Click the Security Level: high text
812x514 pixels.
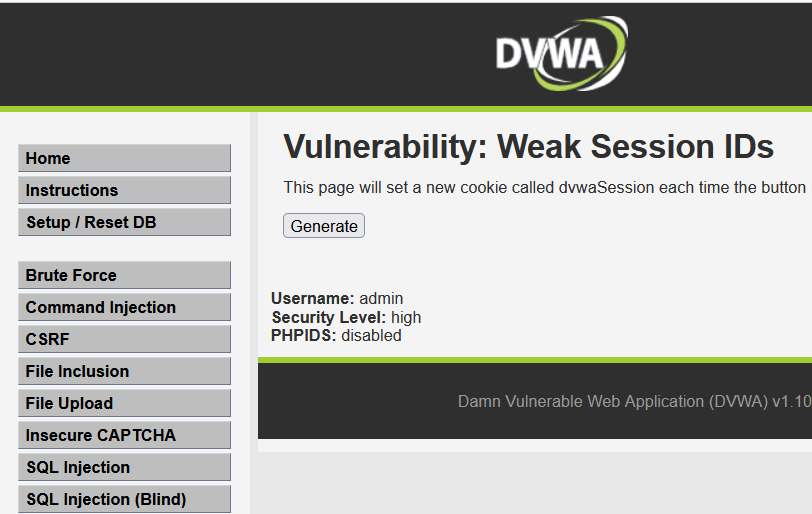click(x=346, y=317)
